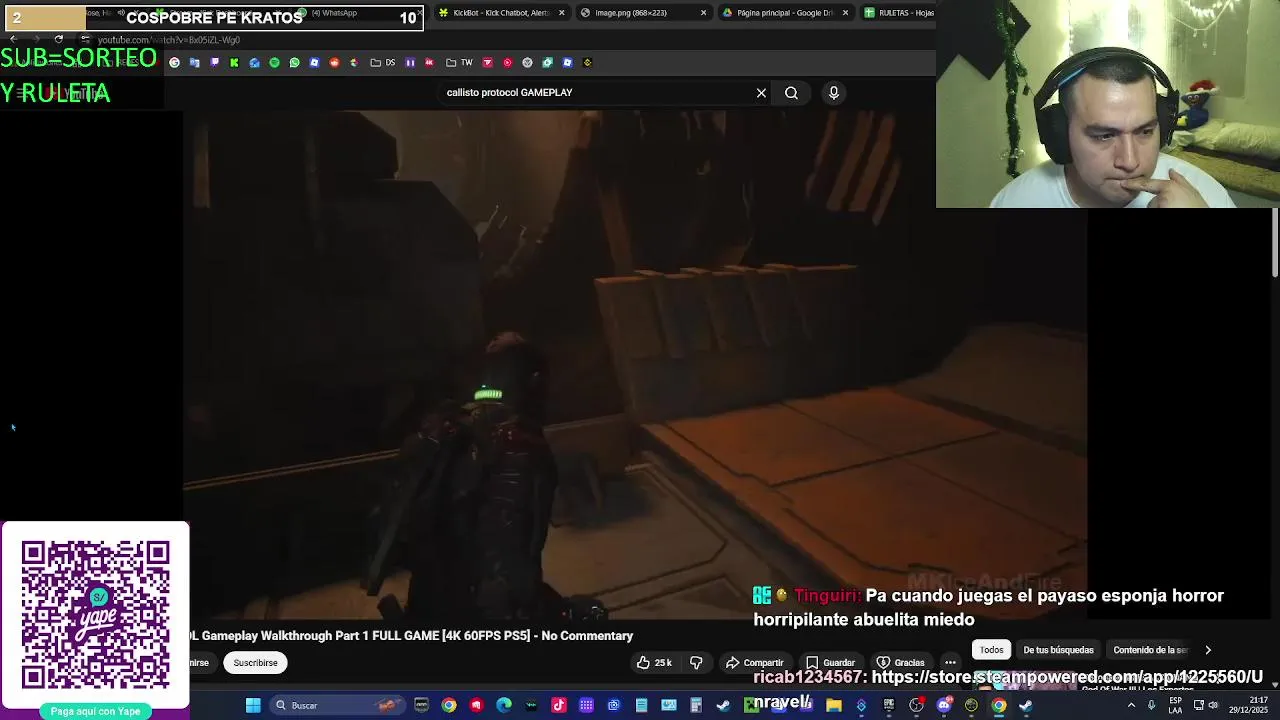Image resolution: width=1280 pixels, height=720 pixels.
Task: Click the Yape QR code image
Action: 95,615
